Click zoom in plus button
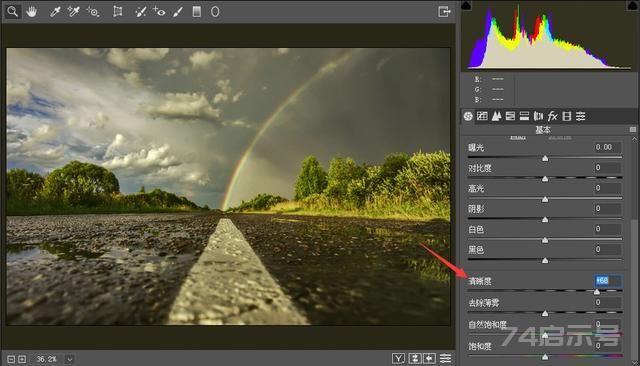 point(22,359)
